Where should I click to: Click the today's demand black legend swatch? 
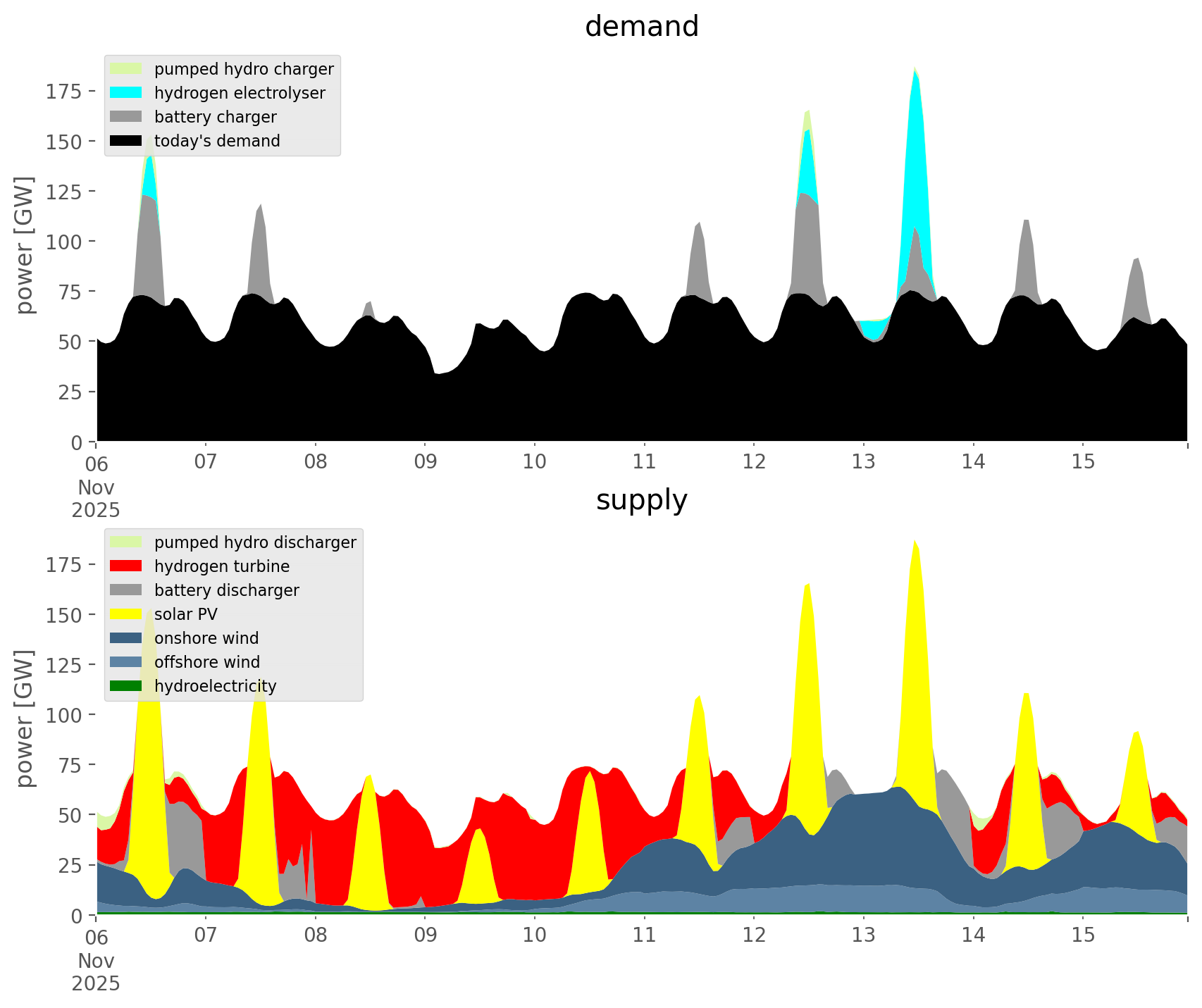click(126, 141)
